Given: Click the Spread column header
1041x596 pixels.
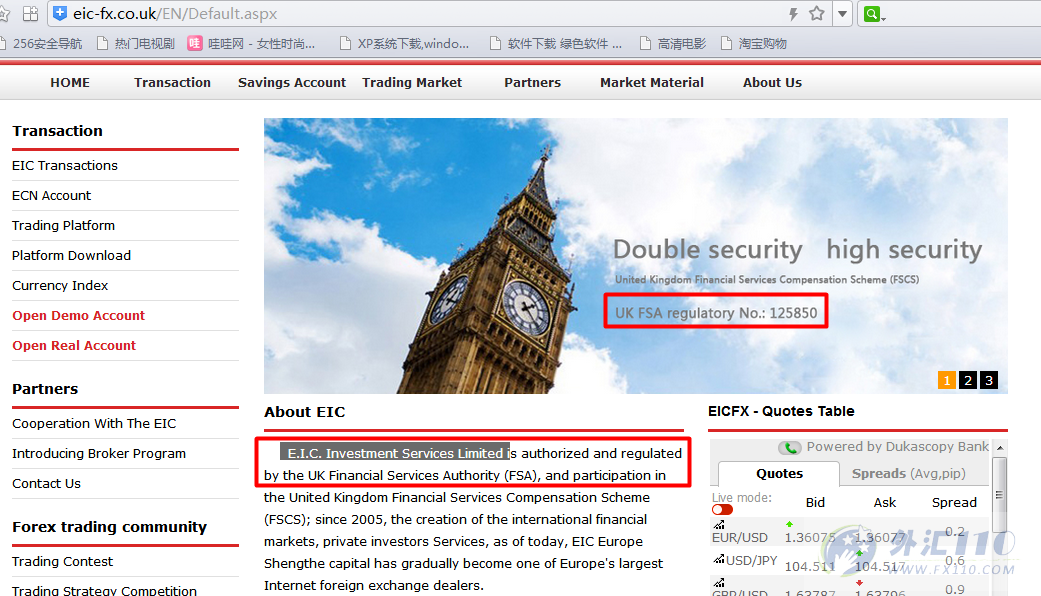Looking at the screenshot, I should point(954,503).
